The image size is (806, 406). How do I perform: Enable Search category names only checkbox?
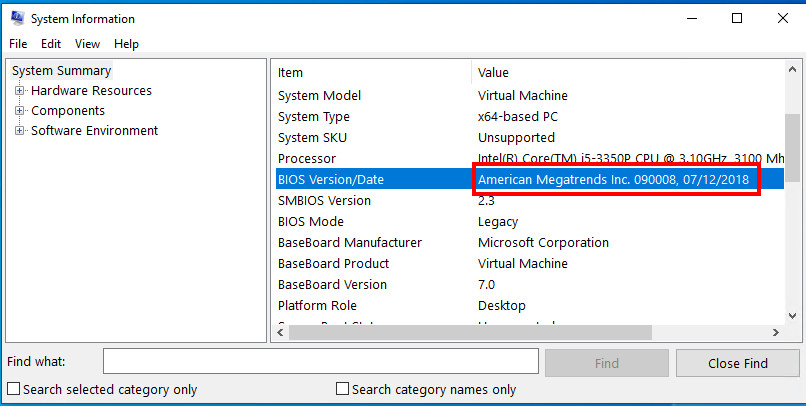click(x=343, y=389)
